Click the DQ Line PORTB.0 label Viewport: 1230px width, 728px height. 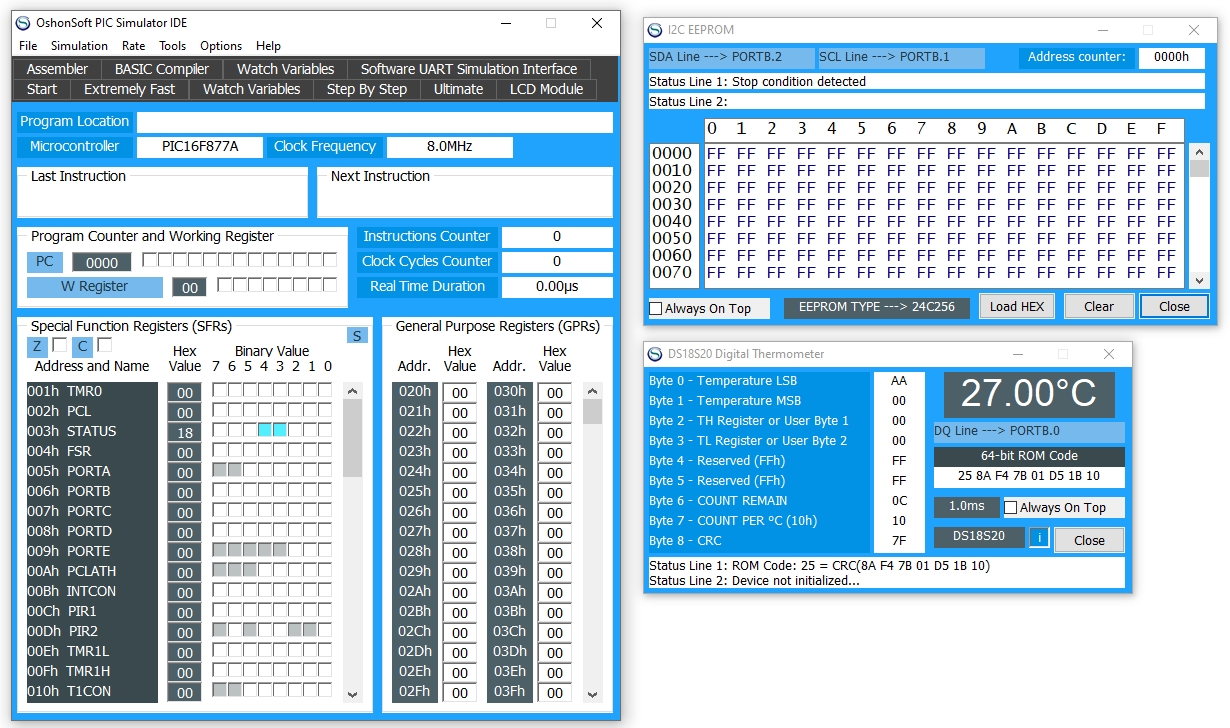pyautogui.click(x=1029, y=432)
